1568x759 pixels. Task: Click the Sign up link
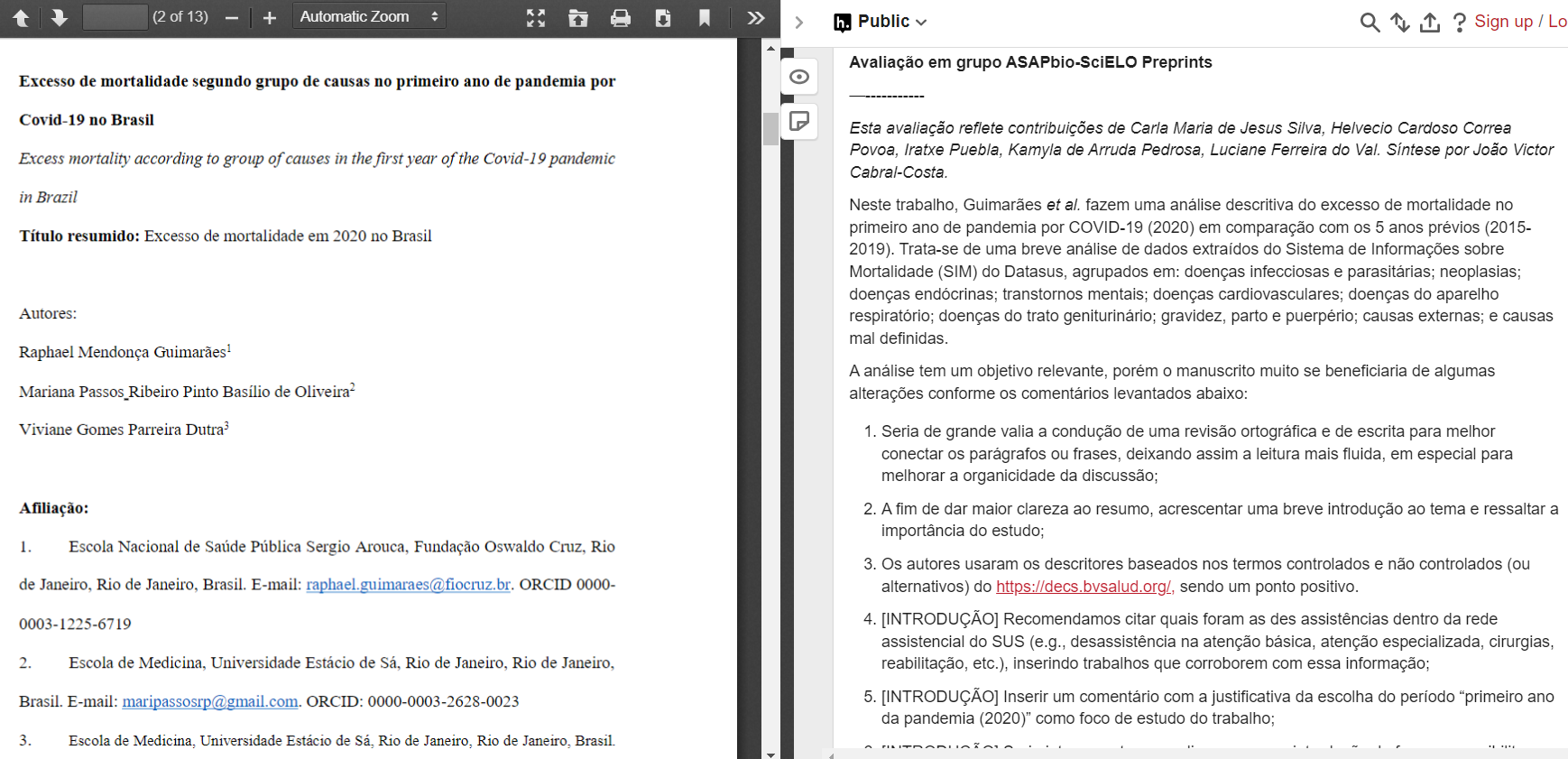point(1503,22)
